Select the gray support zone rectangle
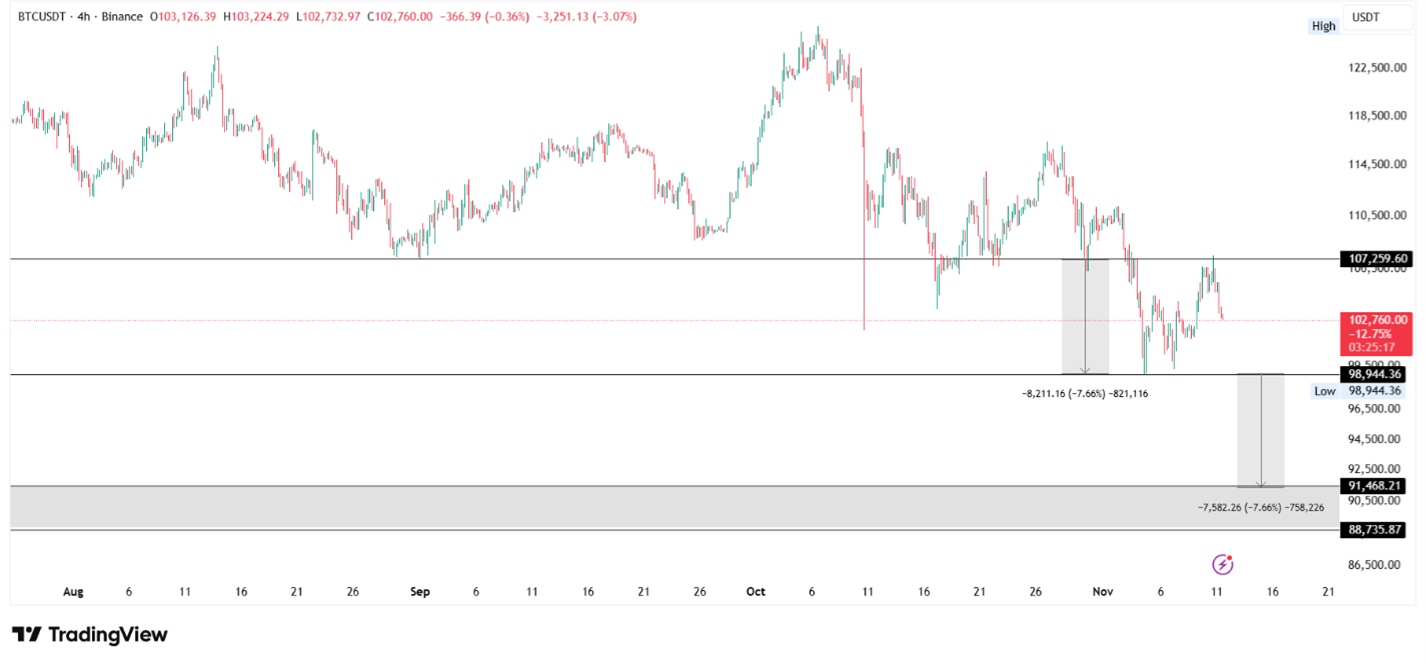 tap(600, 508)
